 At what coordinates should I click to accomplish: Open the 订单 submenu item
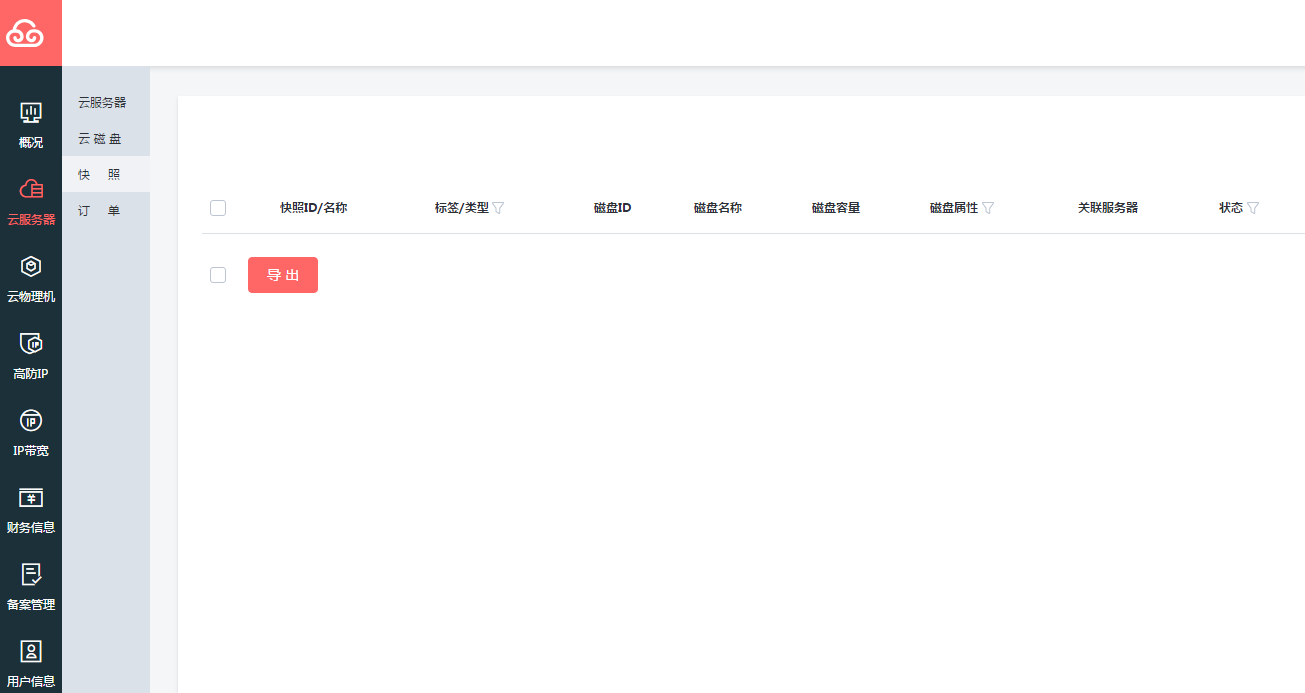[x=100, y=210]
